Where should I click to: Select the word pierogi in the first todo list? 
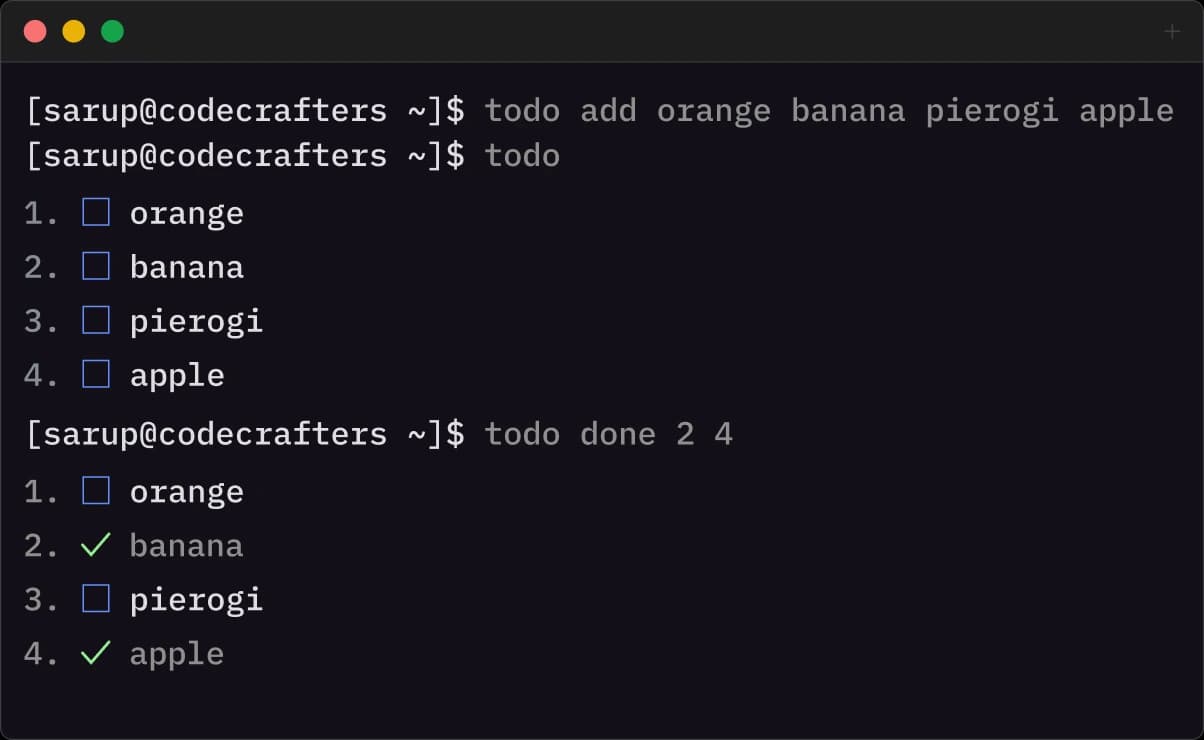point(196,320)
